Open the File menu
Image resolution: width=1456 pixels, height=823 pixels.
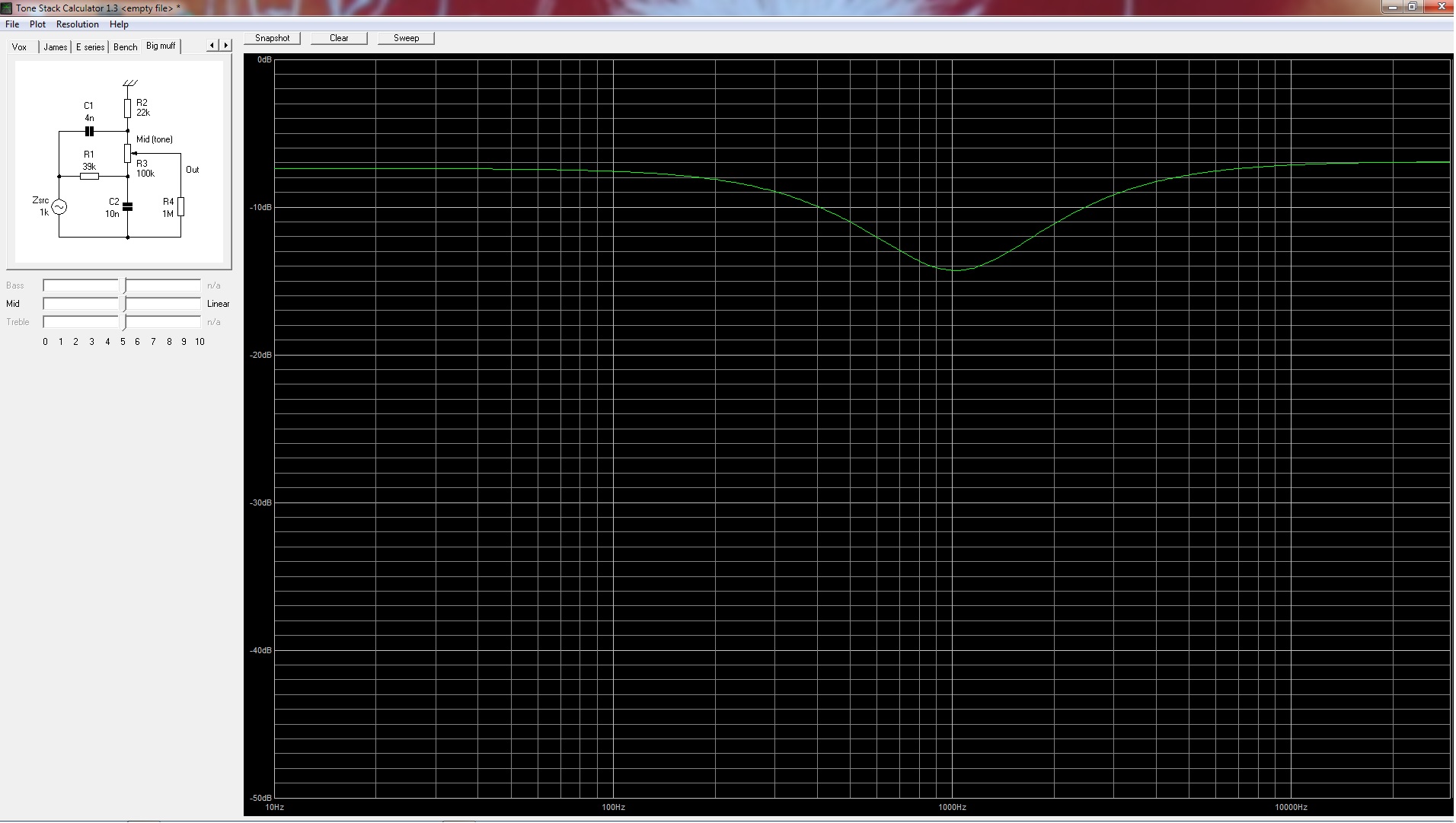(12, 24)
